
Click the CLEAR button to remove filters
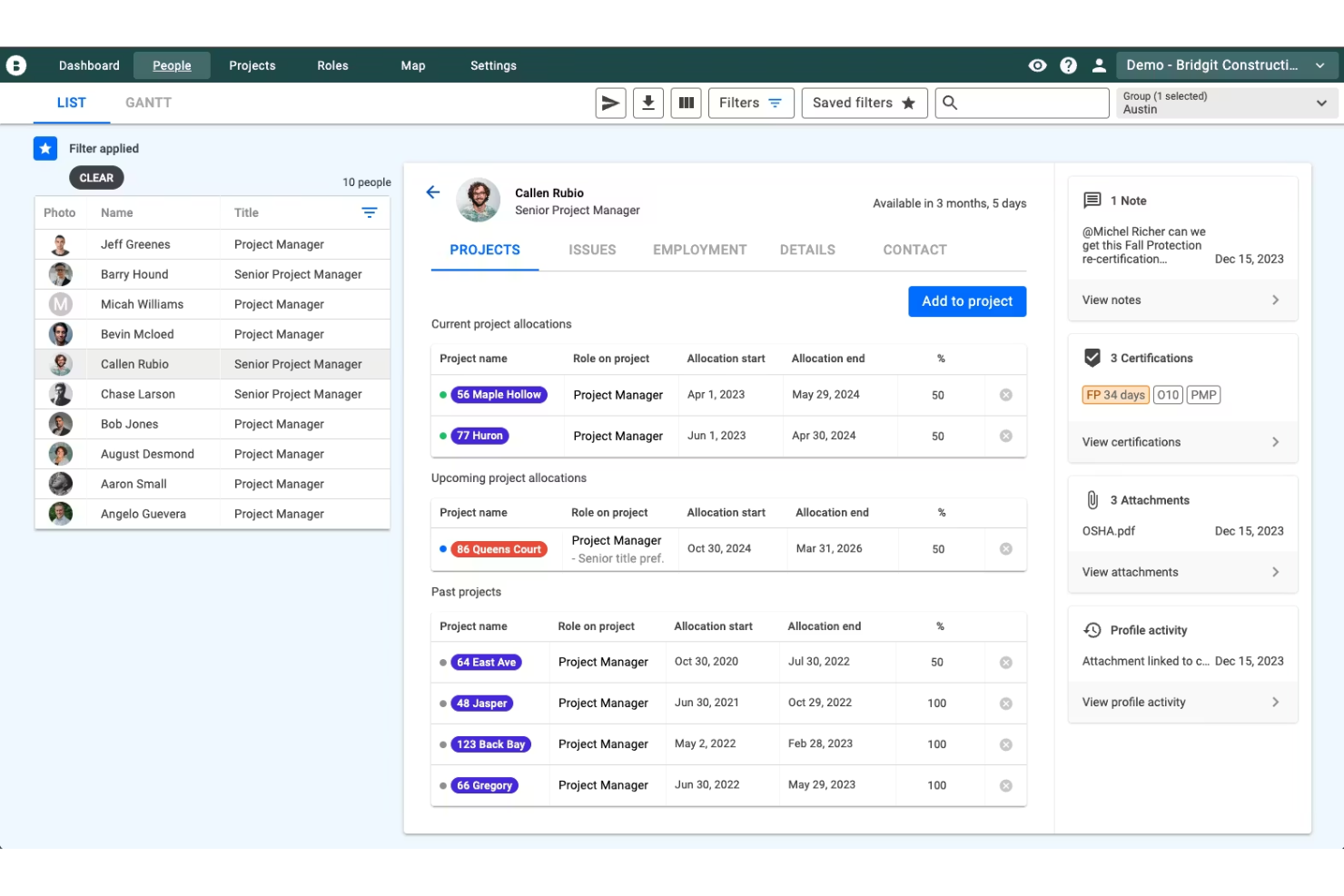pos(96,177)
